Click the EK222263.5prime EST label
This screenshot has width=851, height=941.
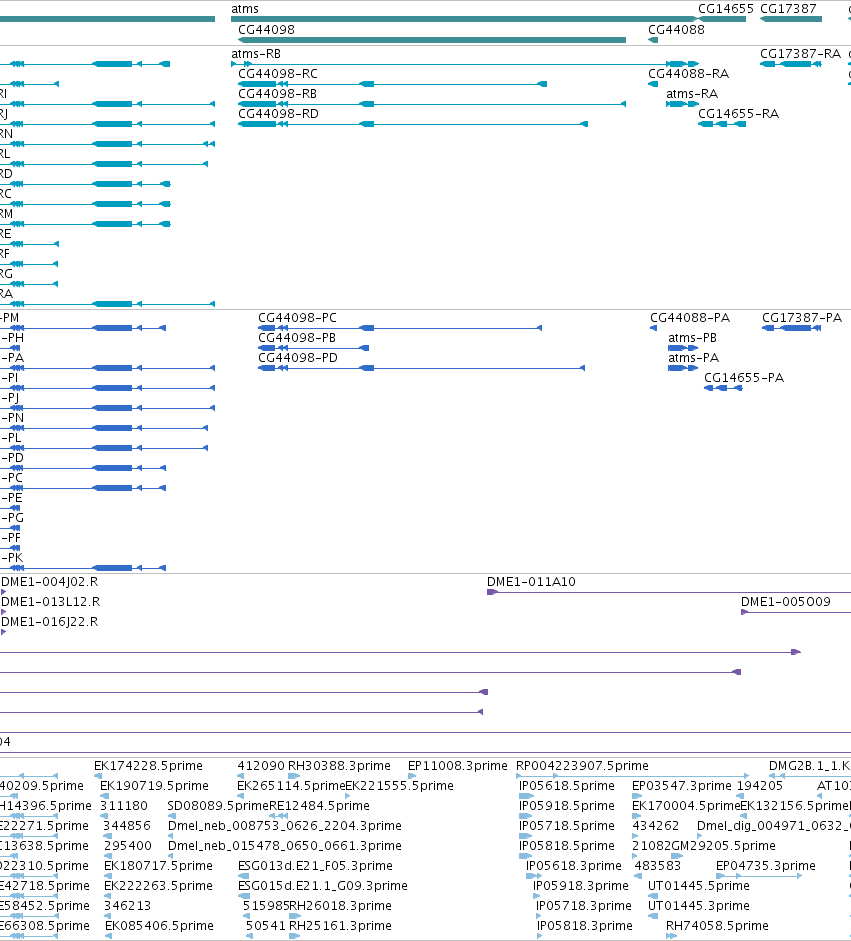click(x=158, y=886)
